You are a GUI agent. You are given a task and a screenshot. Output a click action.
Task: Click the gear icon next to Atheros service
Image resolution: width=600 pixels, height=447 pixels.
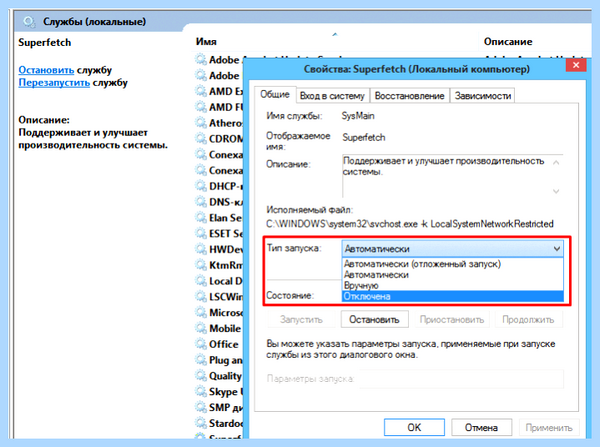point(201,123)
